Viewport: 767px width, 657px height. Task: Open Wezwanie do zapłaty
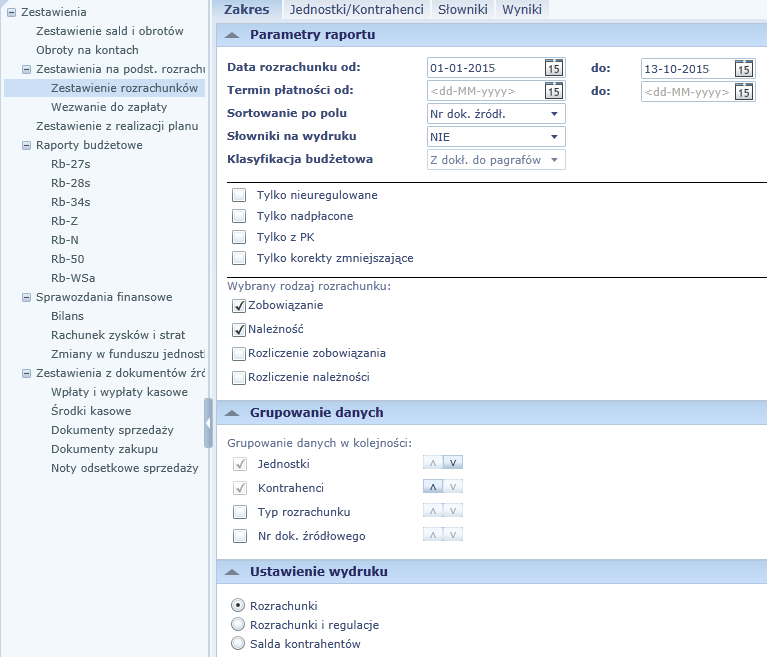click(x=109, y=107)
